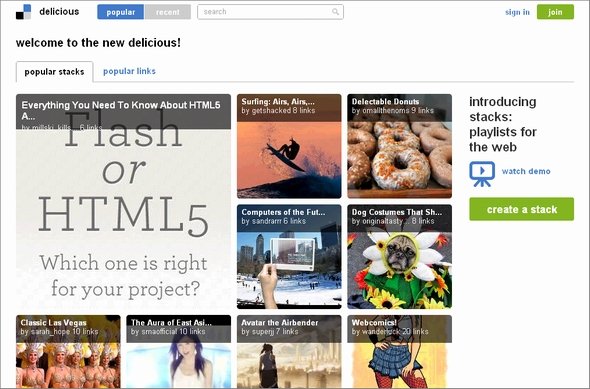
Task: Click the create a stack button
Action: 522,209
